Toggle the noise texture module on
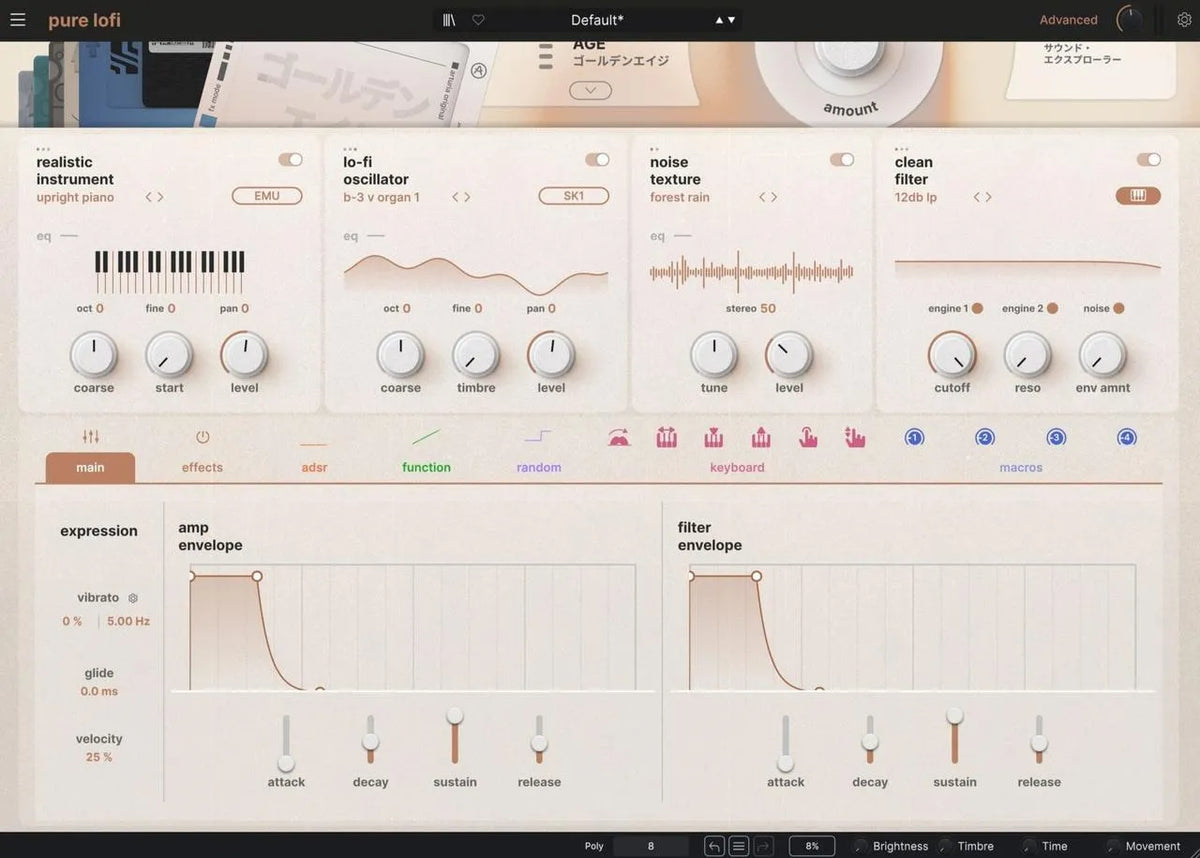Image resolution: width=1200 pixels, height=858 pixels. [842, 159]
